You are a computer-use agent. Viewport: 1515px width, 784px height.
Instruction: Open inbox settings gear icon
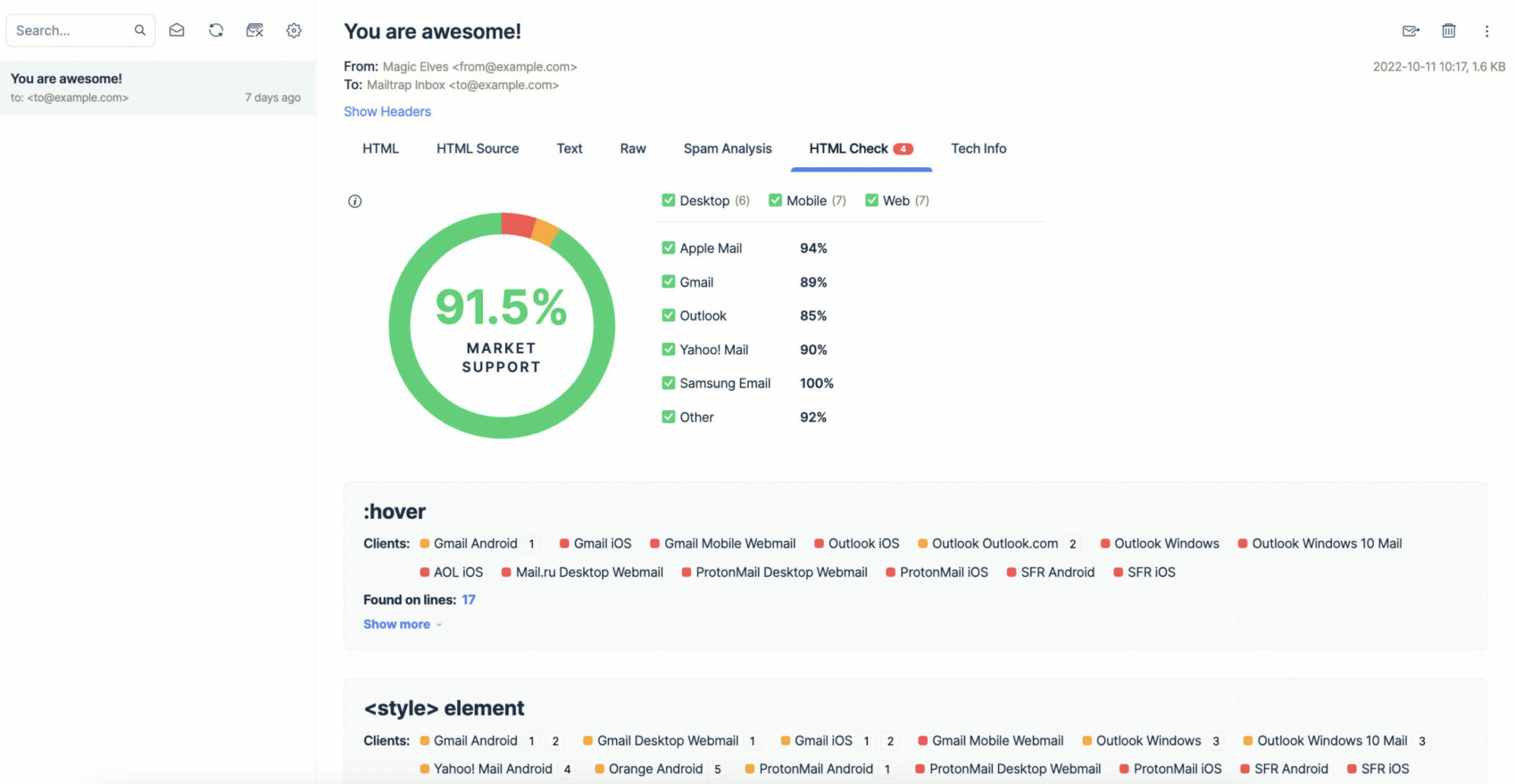(294, 30)
